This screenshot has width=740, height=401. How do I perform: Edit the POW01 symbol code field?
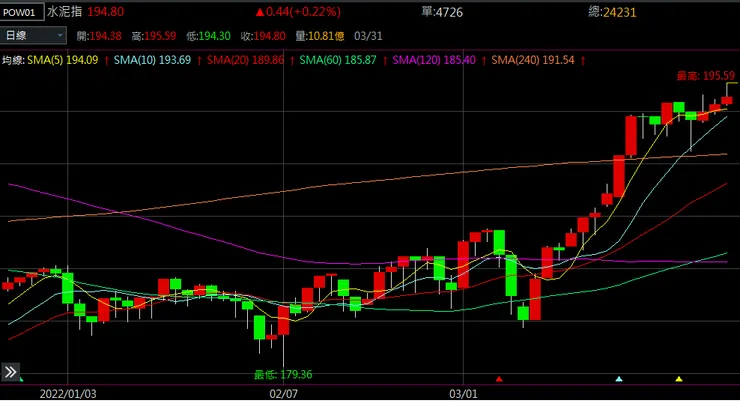tap(22, 12)
